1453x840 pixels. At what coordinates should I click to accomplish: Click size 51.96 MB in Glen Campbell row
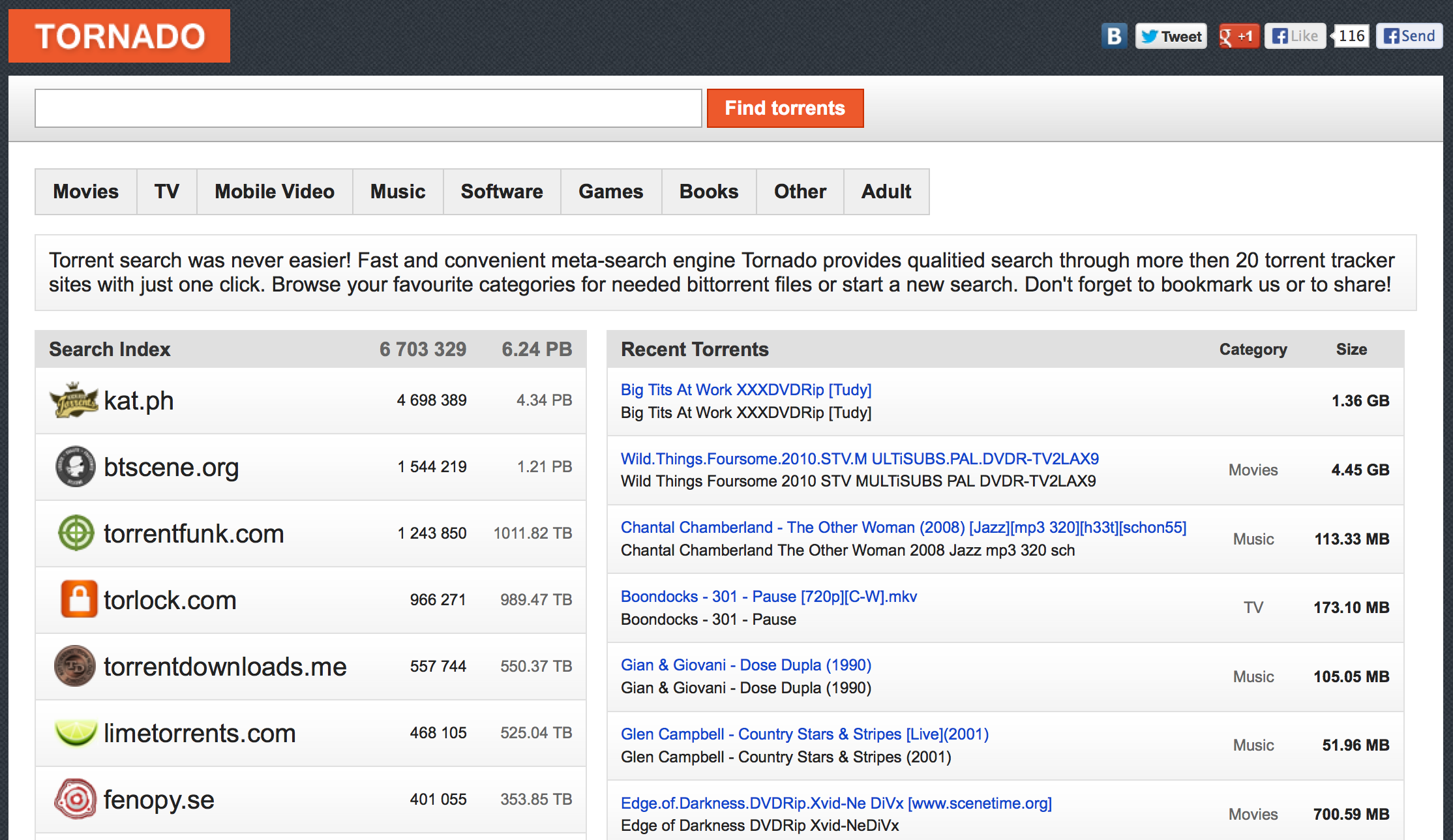coord(1355,745)
